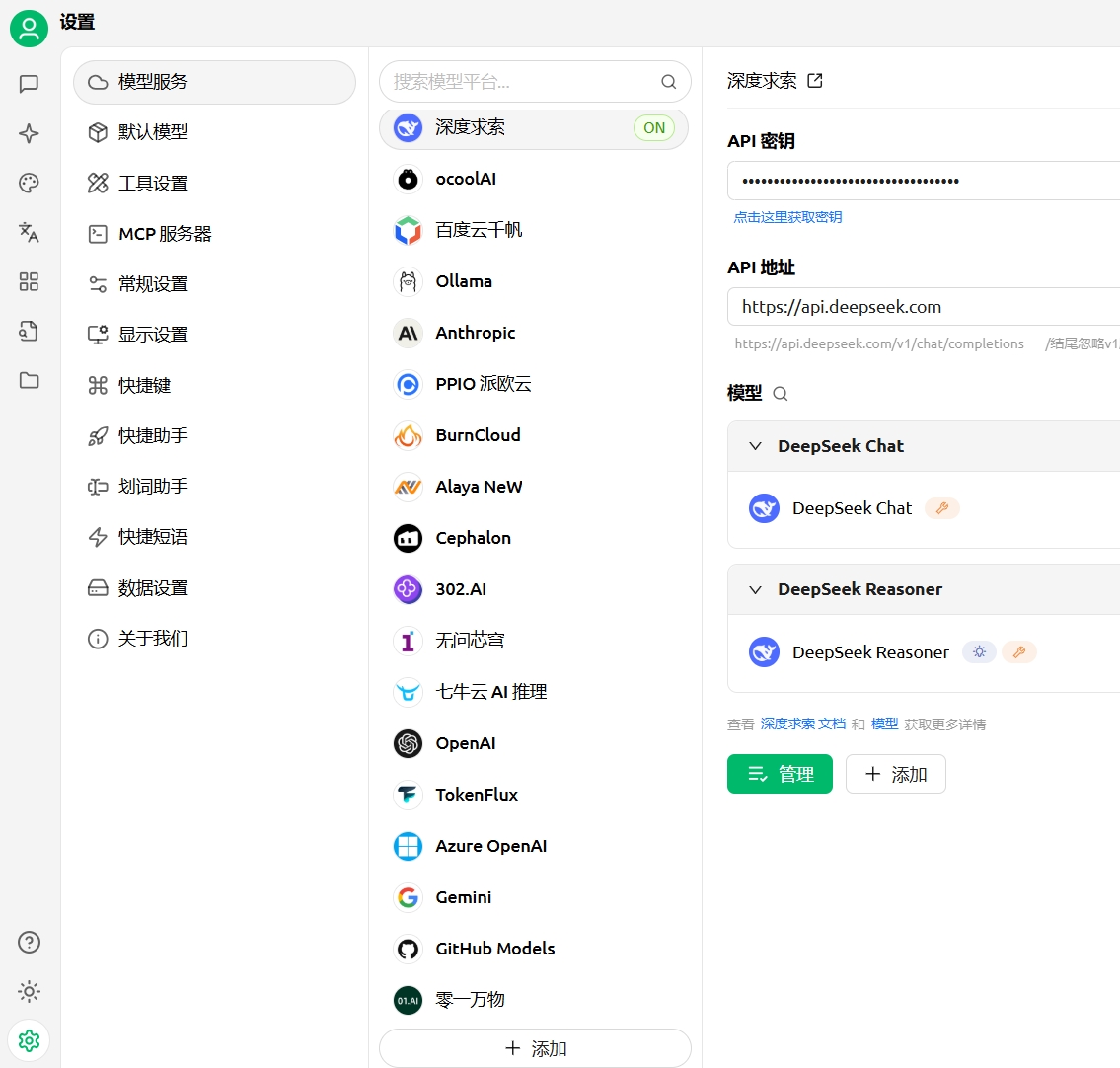Select the GitHub Models provider

click(x=534, y=949)
